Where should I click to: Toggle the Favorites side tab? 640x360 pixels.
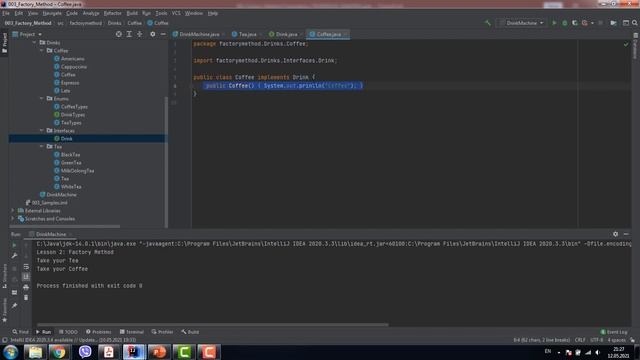pos(4,310)
